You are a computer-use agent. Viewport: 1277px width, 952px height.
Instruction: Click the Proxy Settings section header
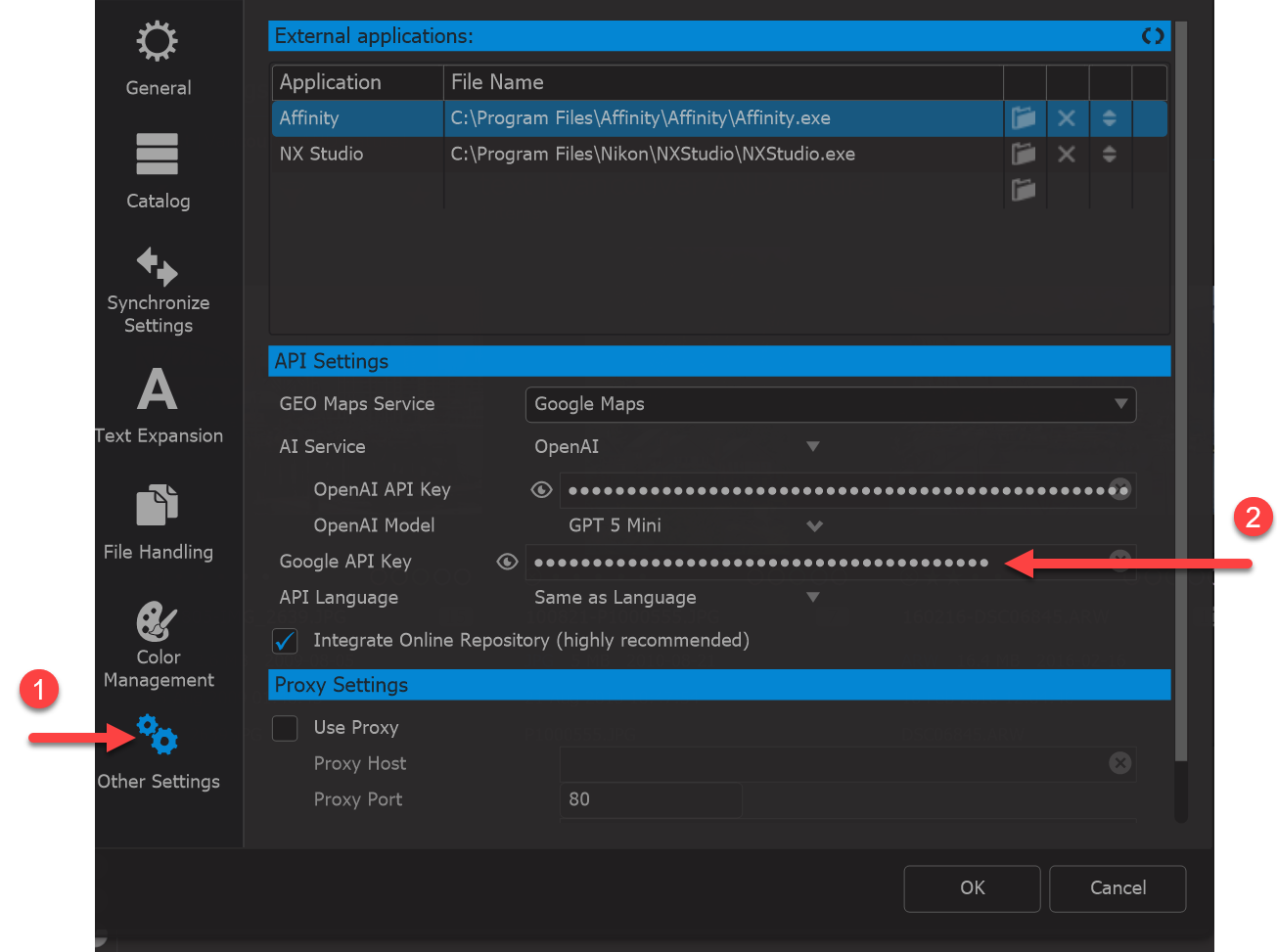pyautogui.click(x=719, y=685)
